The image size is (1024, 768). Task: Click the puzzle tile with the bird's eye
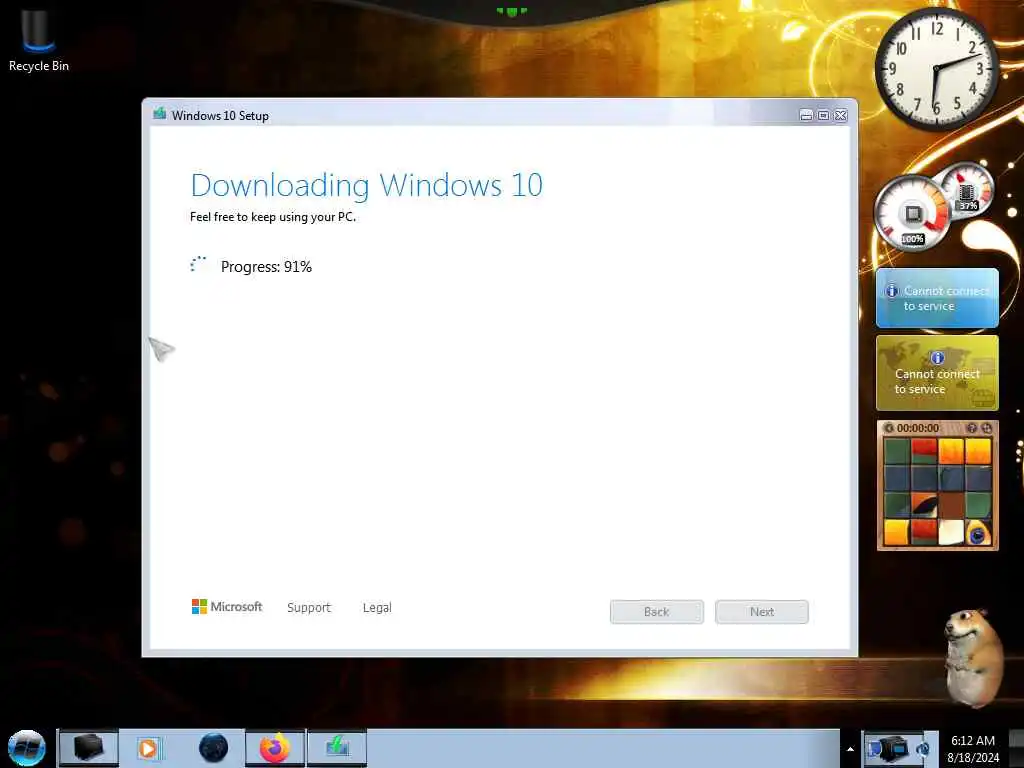coord(978,532)
